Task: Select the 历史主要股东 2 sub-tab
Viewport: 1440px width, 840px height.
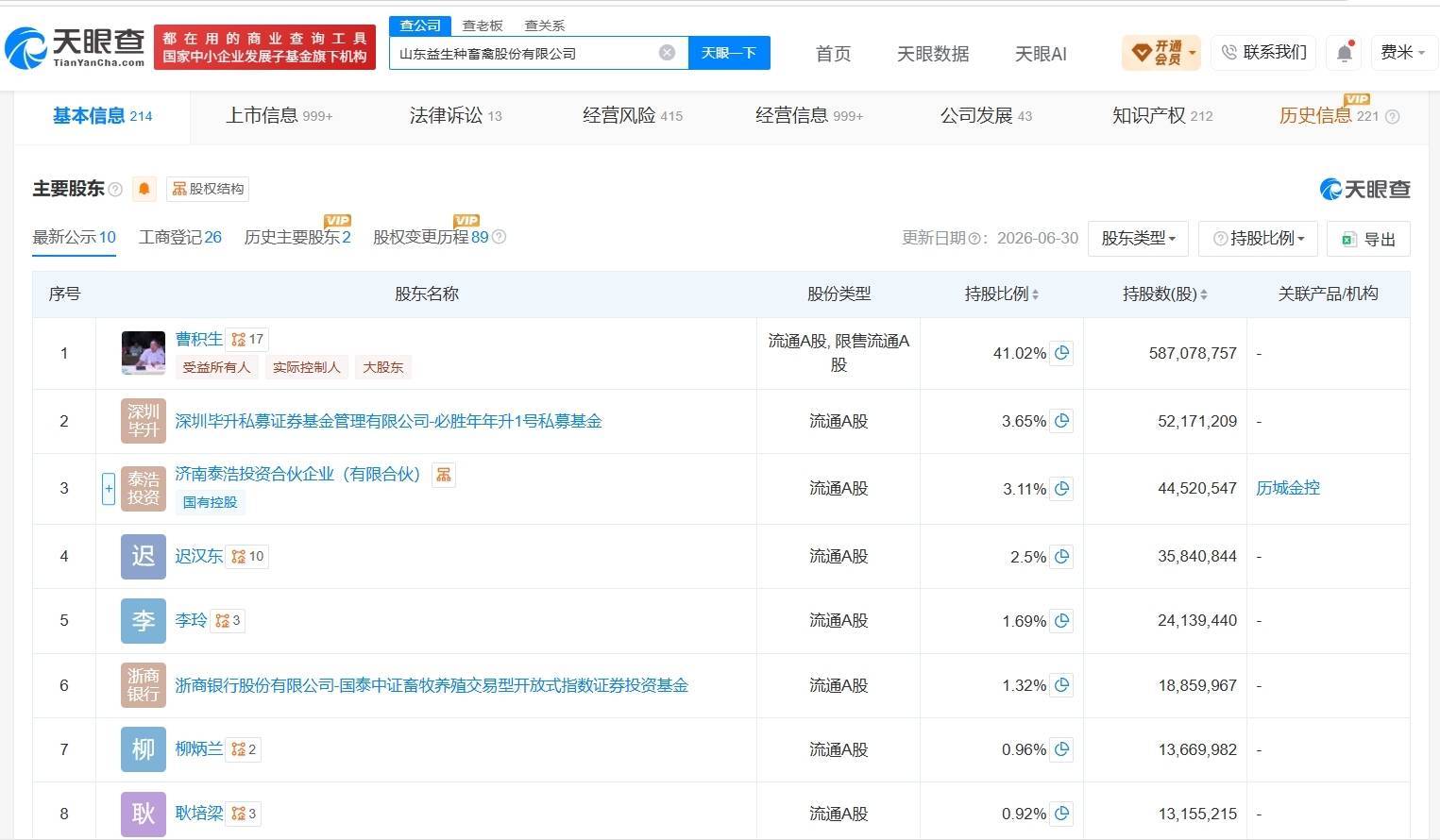Action: [x=297, y=237]
